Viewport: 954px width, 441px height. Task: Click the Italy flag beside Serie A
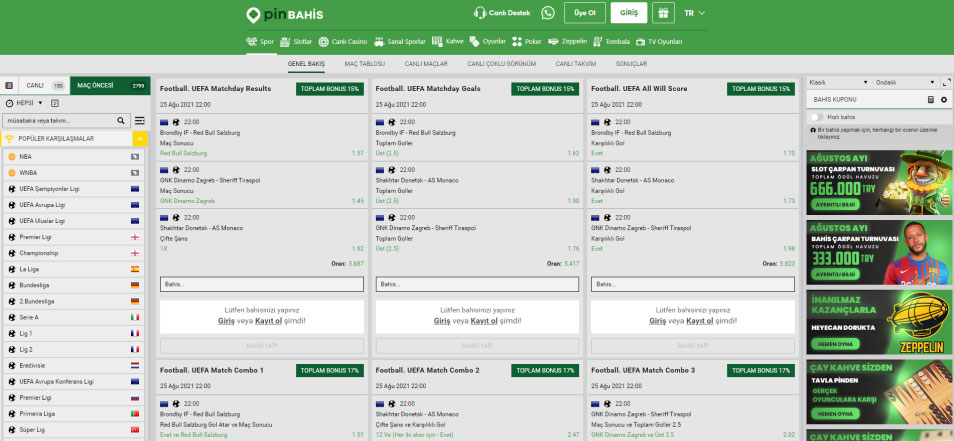coord(135,318)
